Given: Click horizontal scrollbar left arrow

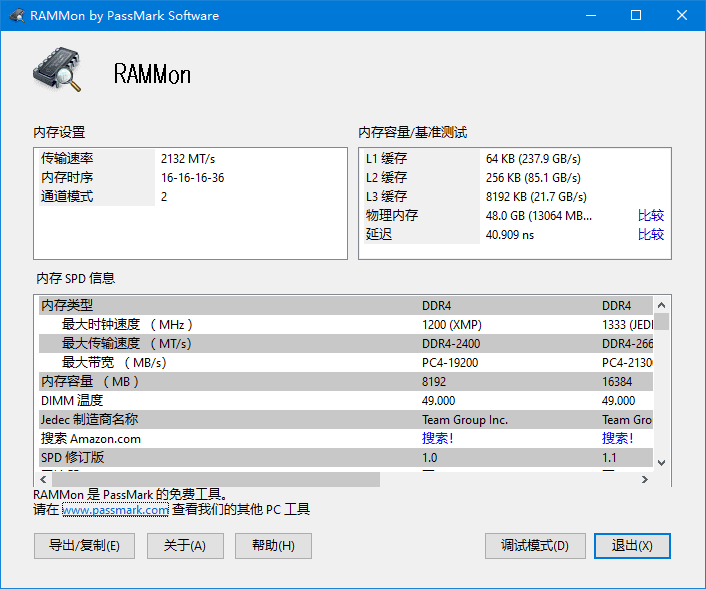Looking at the screenshot, I should click(x=43, y=479).
